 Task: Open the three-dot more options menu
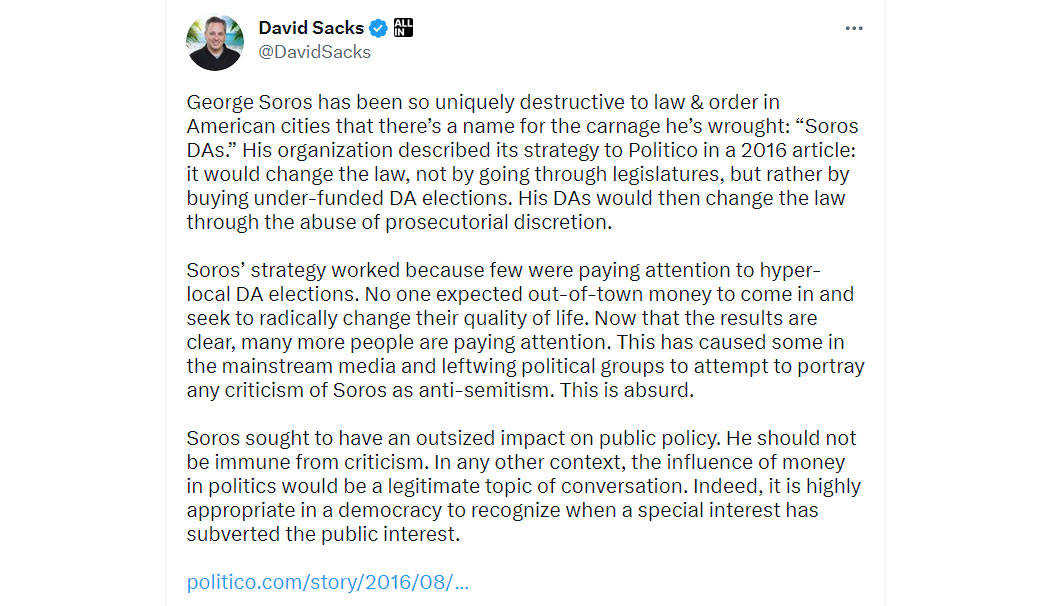click(854, 28)
